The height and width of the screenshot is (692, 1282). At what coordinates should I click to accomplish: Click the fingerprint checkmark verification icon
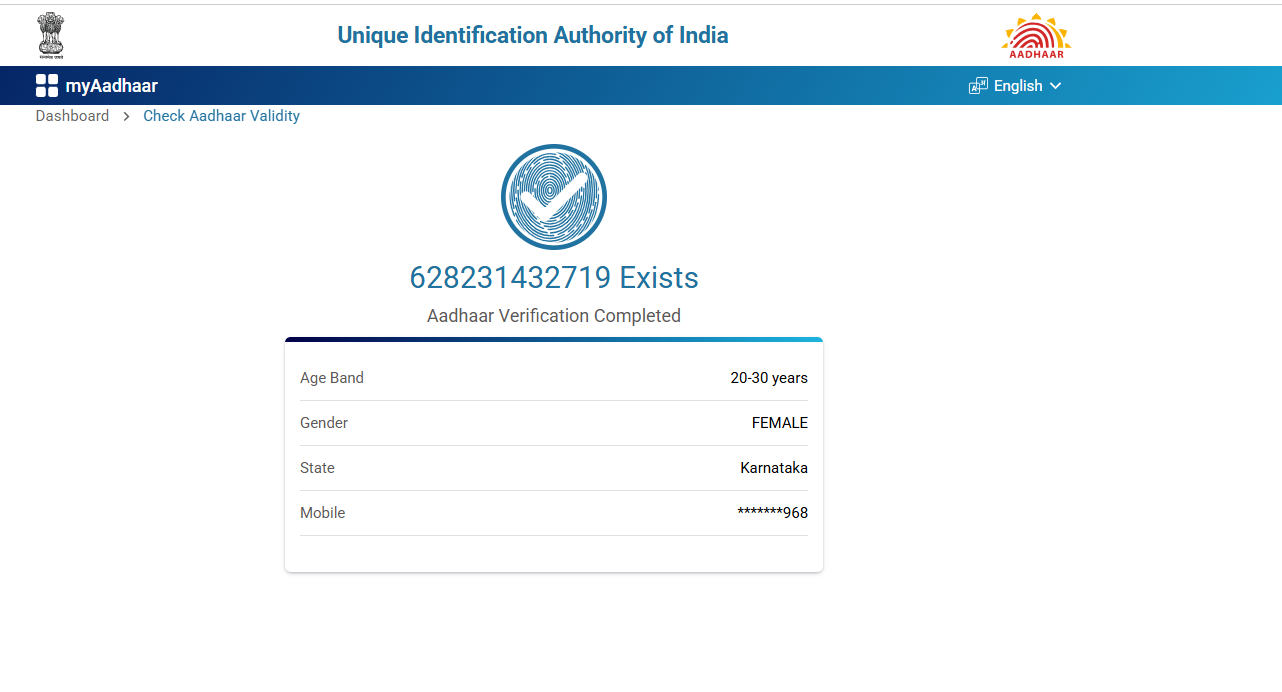pos(554,197)
